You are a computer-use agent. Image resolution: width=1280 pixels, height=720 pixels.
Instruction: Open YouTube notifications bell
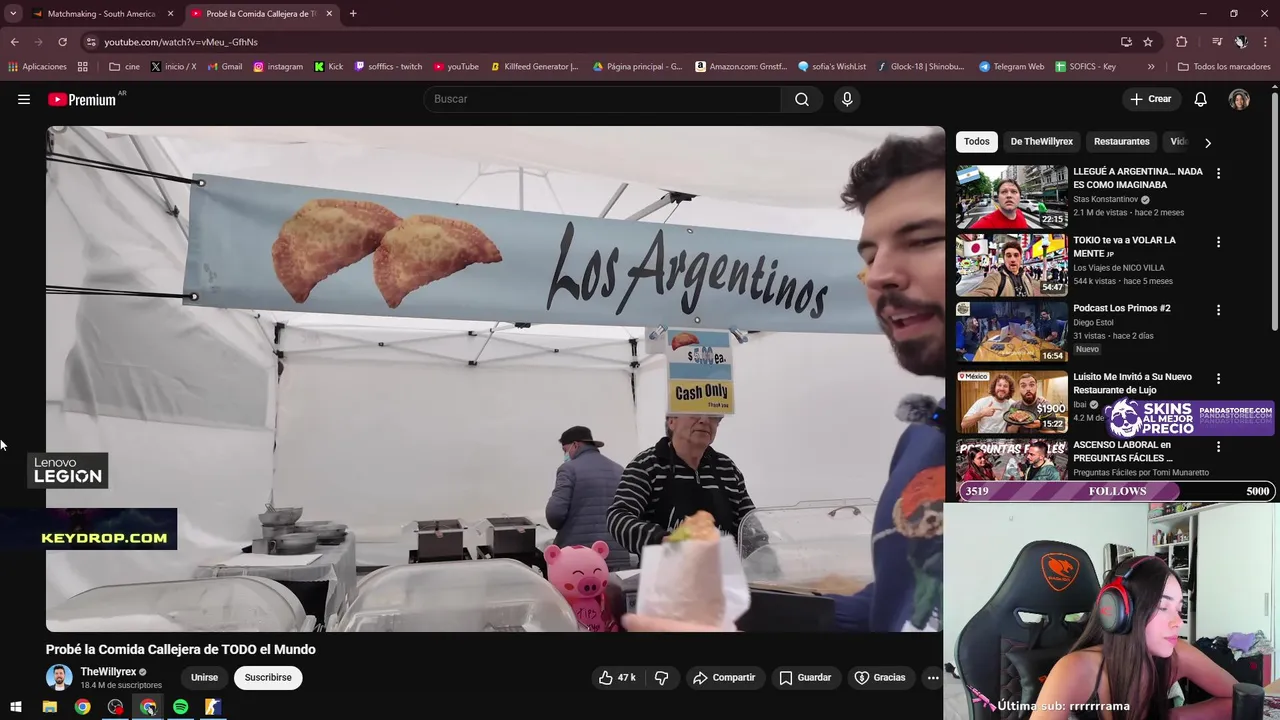click(x=1200, y=99)
